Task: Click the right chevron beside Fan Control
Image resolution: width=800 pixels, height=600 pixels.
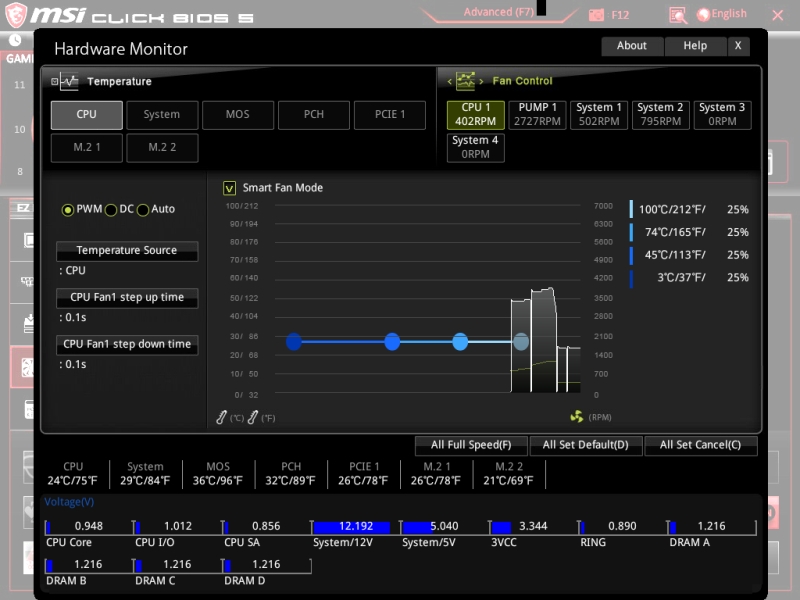Action: coord(481,81)
